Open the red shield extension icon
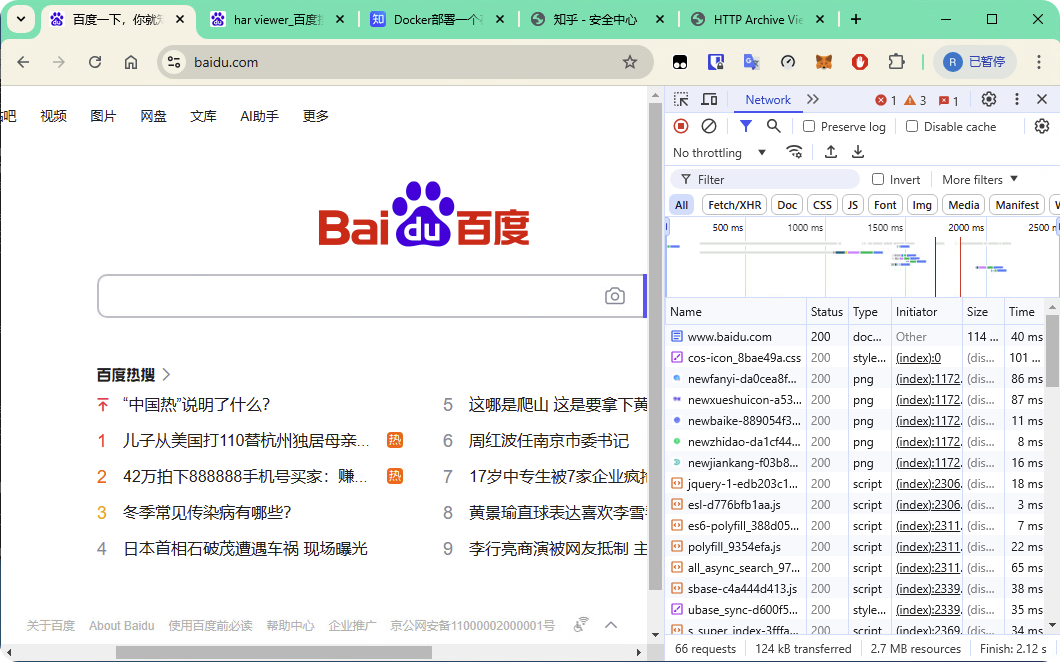 point(860,62)
